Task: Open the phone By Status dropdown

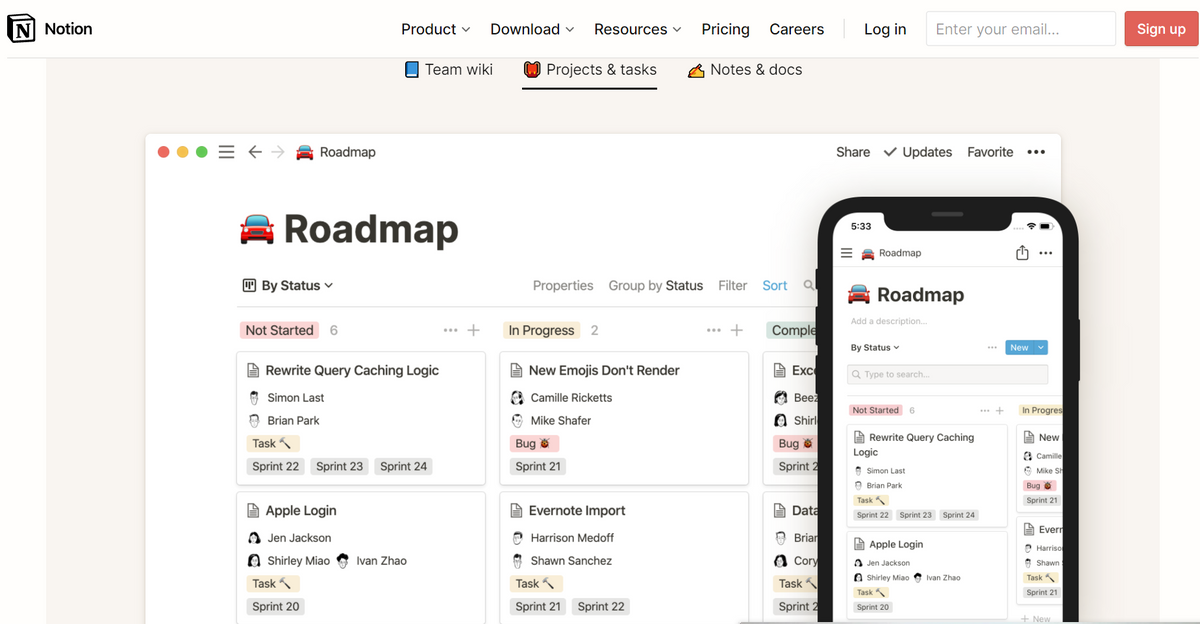Action: [x=875, y=347]
